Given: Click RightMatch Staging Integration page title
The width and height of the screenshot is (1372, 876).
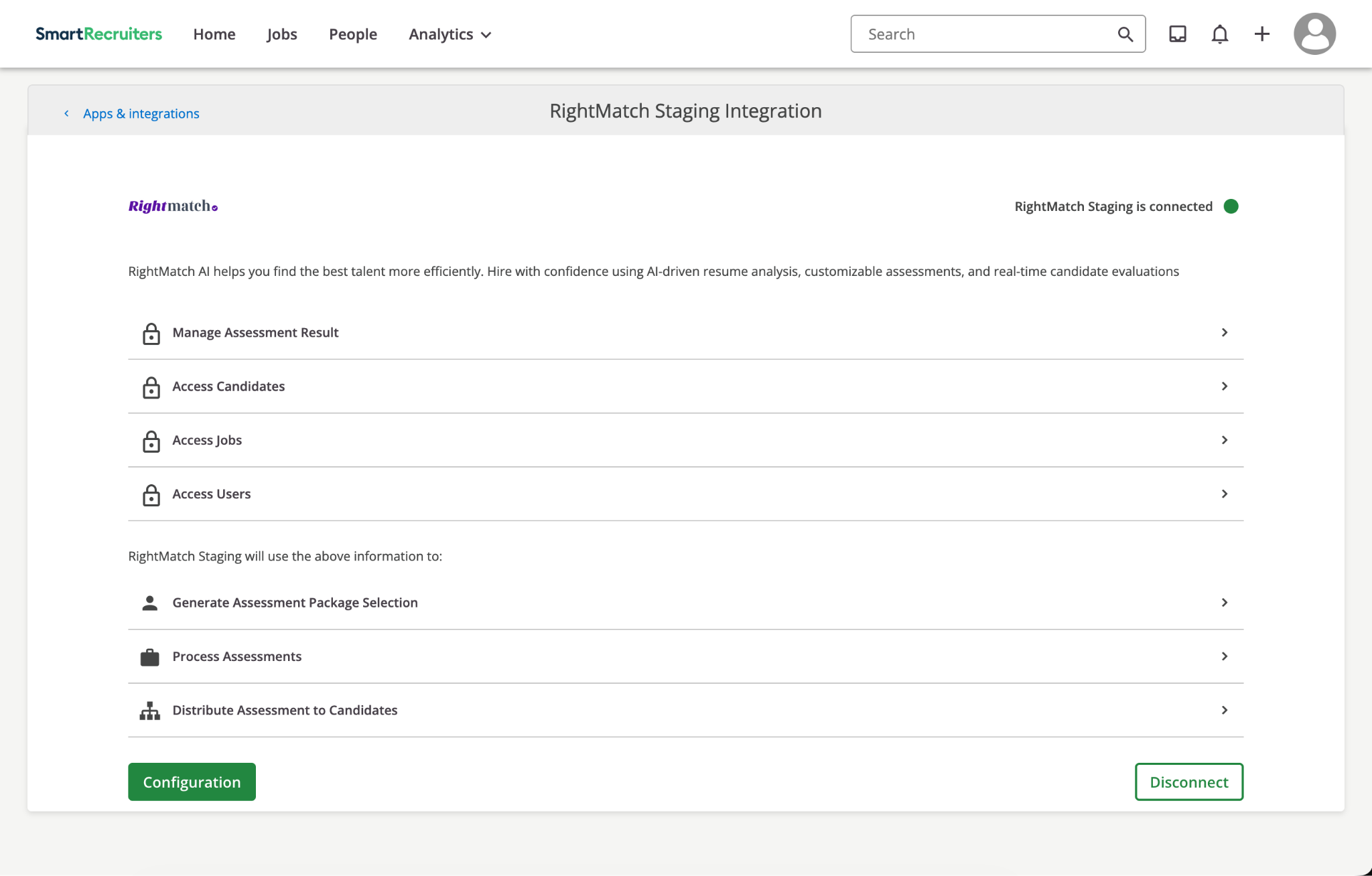Looking at the screenshot, I should click(686, 111).
